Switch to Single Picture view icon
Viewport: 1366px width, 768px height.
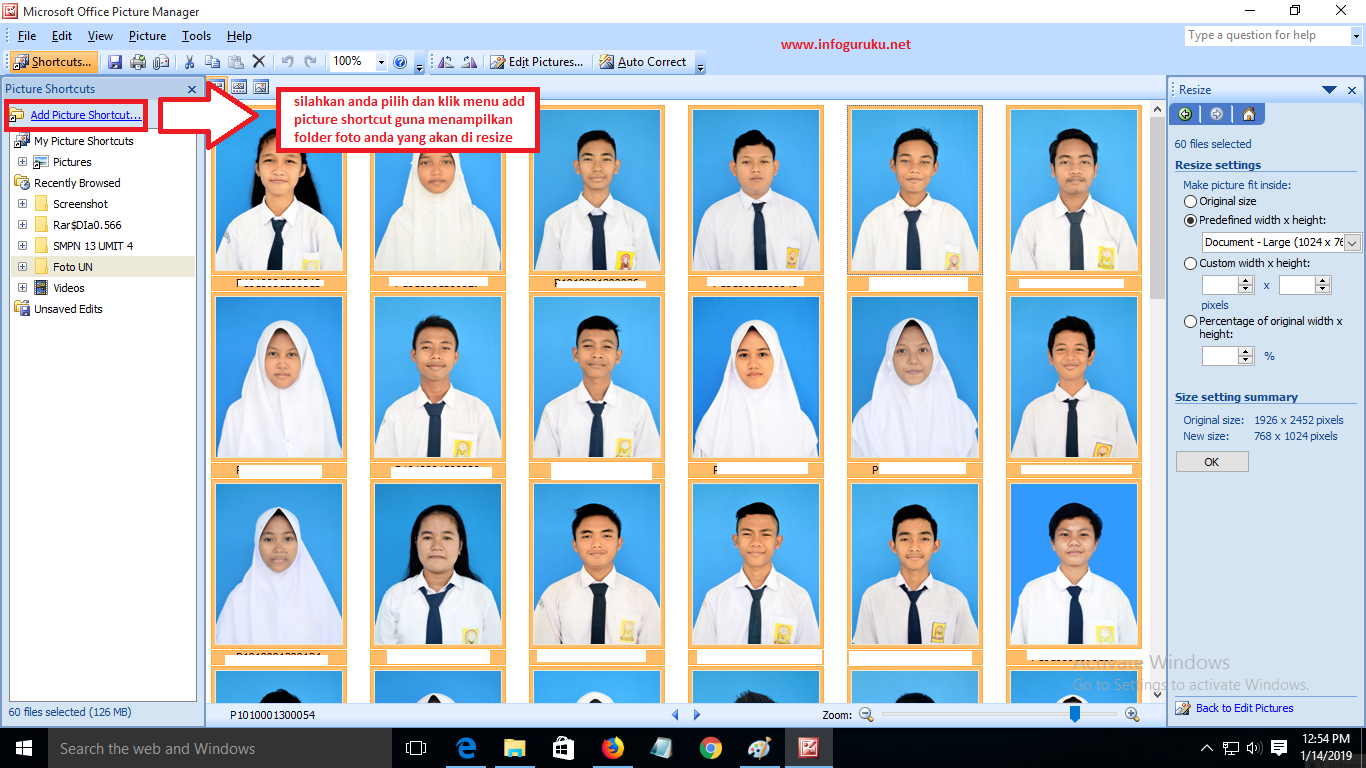pyautogui.click(x=261, y=87)
